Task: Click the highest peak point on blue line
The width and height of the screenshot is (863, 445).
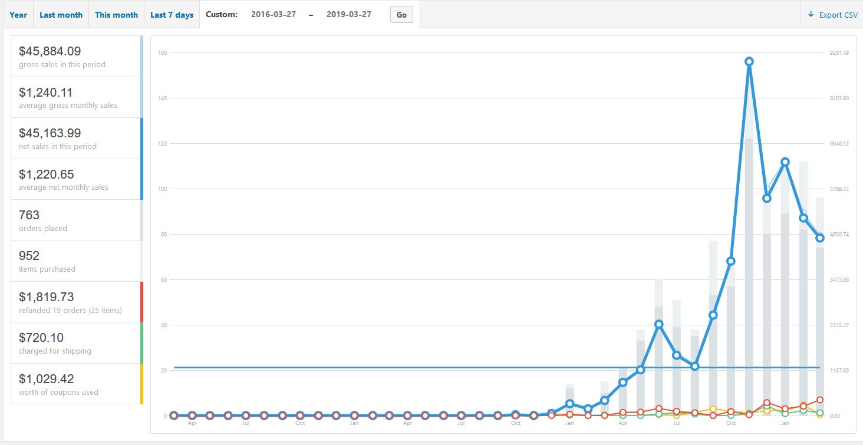Action: 749,61
